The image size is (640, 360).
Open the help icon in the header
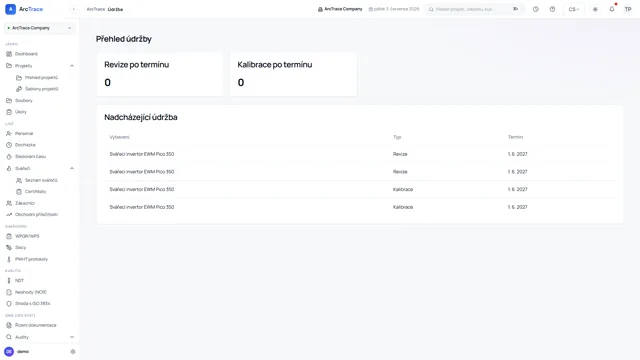[552, 9]
